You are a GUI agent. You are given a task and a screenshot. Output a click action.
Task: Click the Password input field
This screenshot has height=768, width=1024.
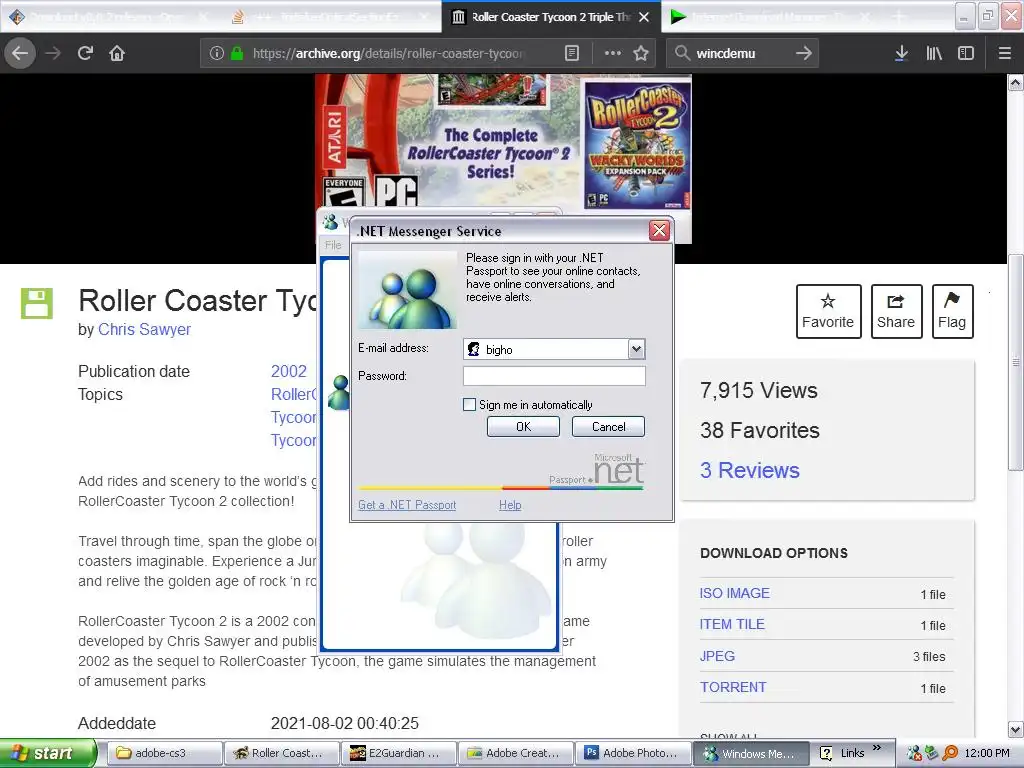(x=554, y=376)
